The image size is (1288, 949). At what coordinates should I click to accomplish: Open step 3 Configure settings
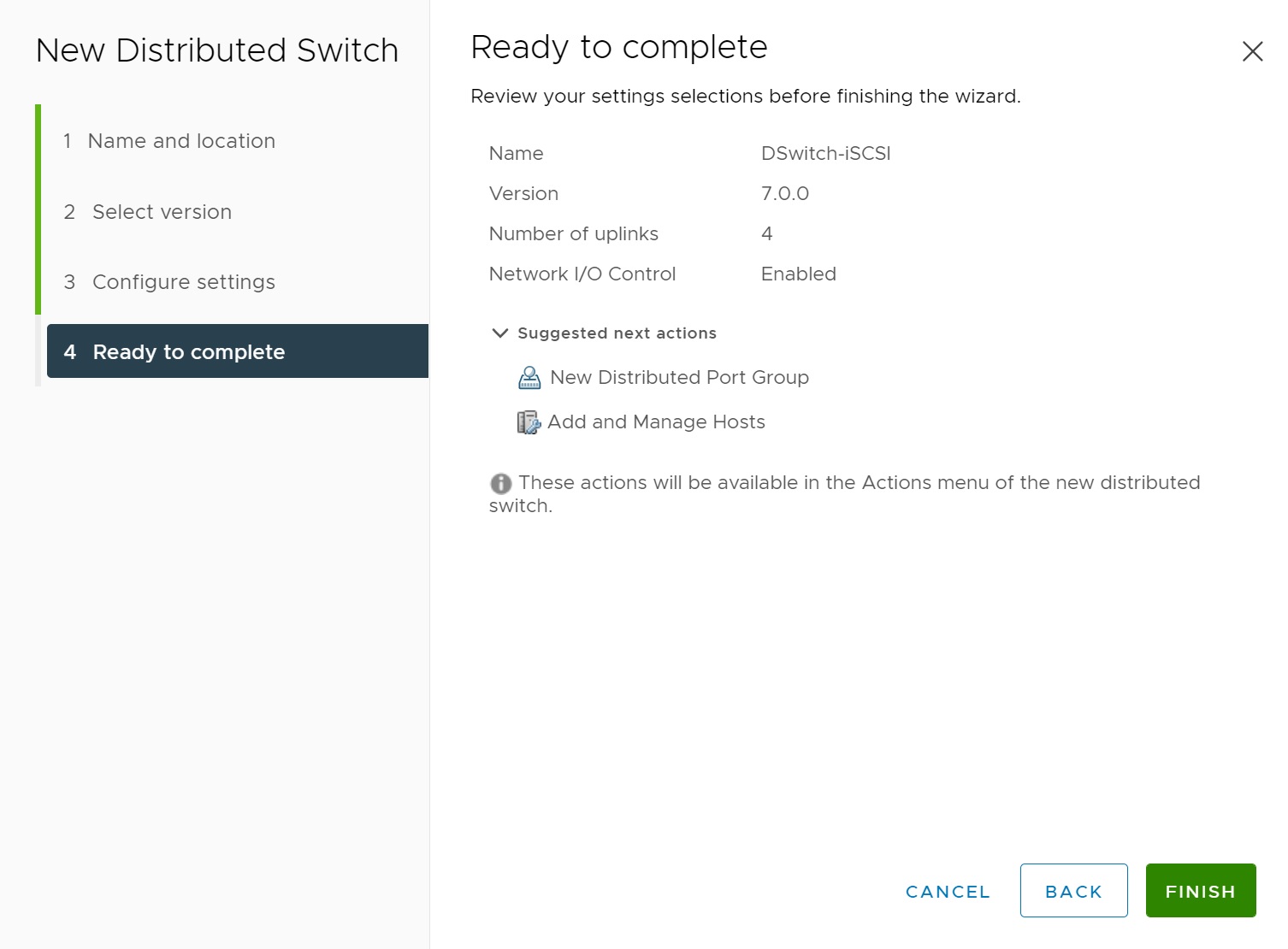click(183, 282)
